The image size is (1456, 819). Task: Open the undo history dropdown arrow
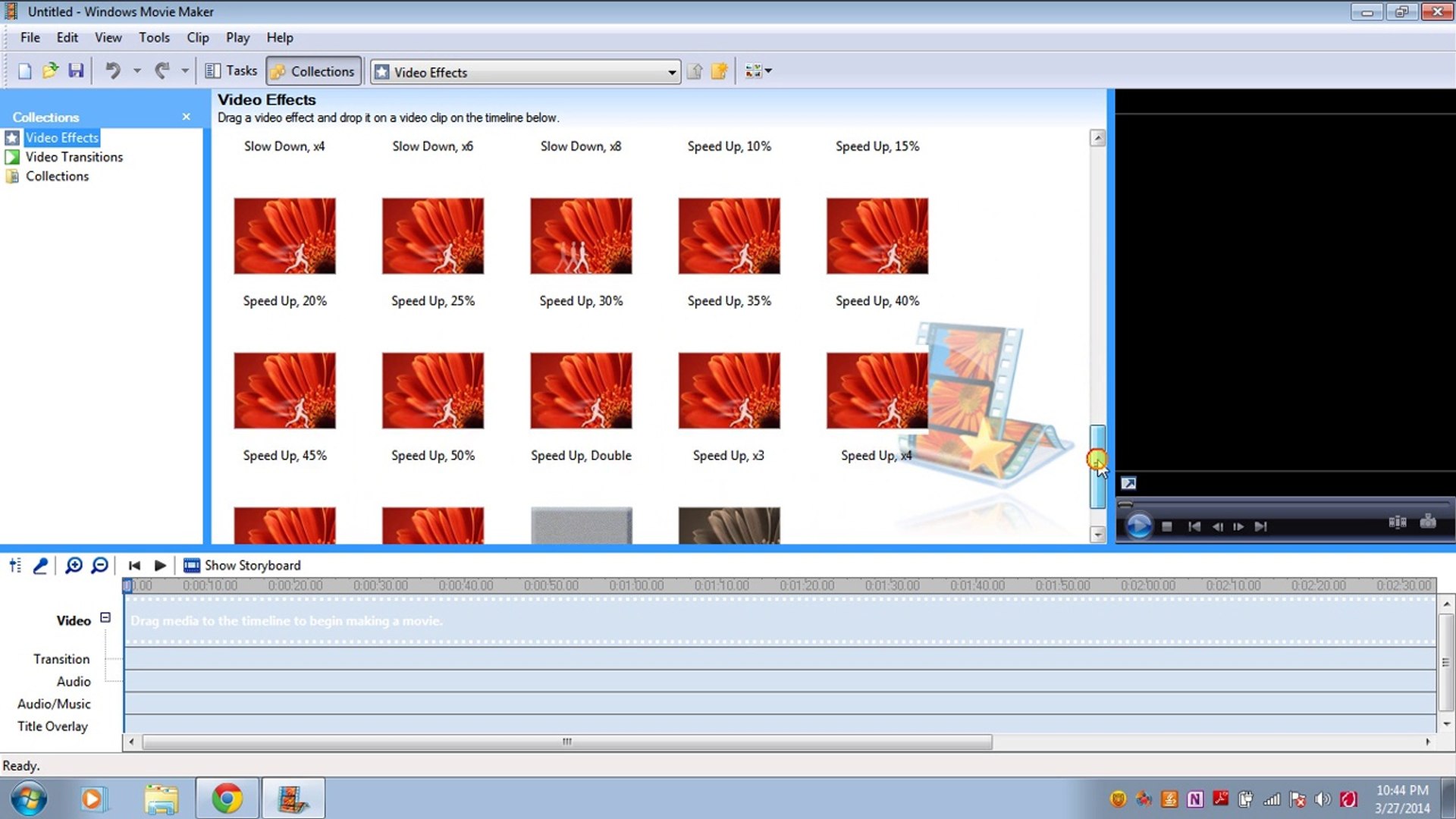137,71
